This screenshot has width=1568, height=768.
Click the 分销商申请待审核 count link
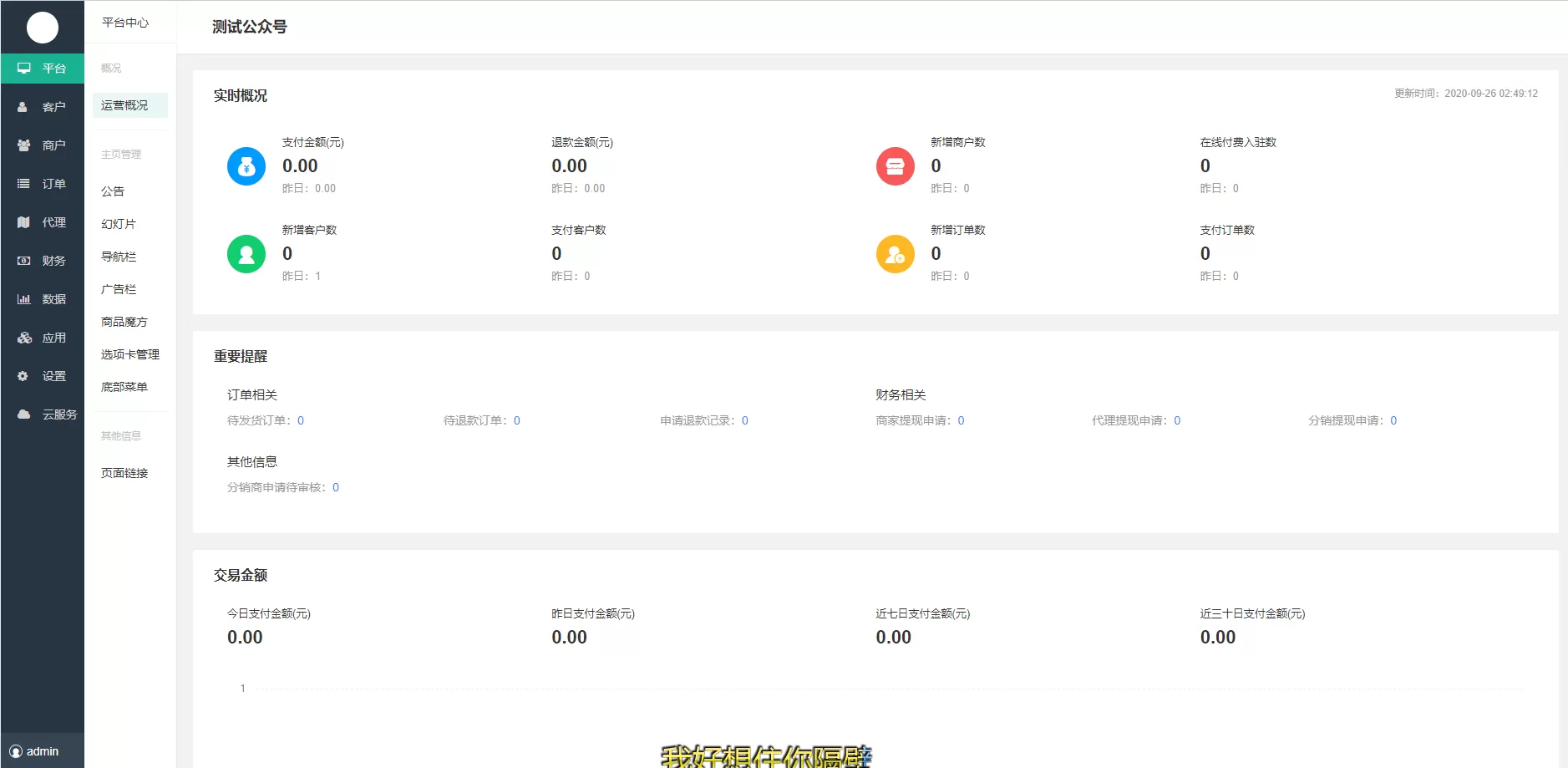(x=336, y=487)
